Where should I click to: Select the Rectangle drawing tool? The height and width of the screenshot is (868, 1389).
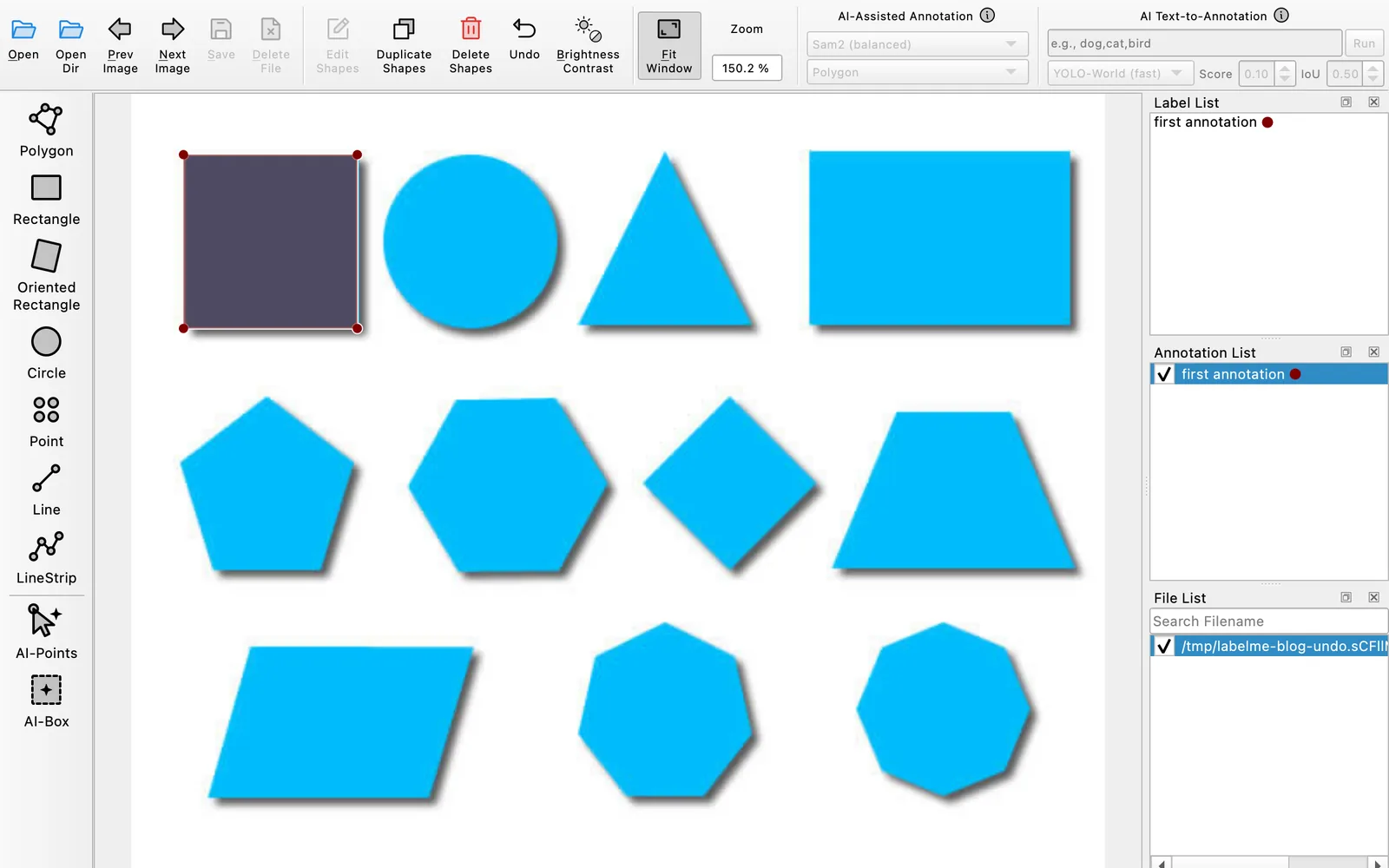46,200
